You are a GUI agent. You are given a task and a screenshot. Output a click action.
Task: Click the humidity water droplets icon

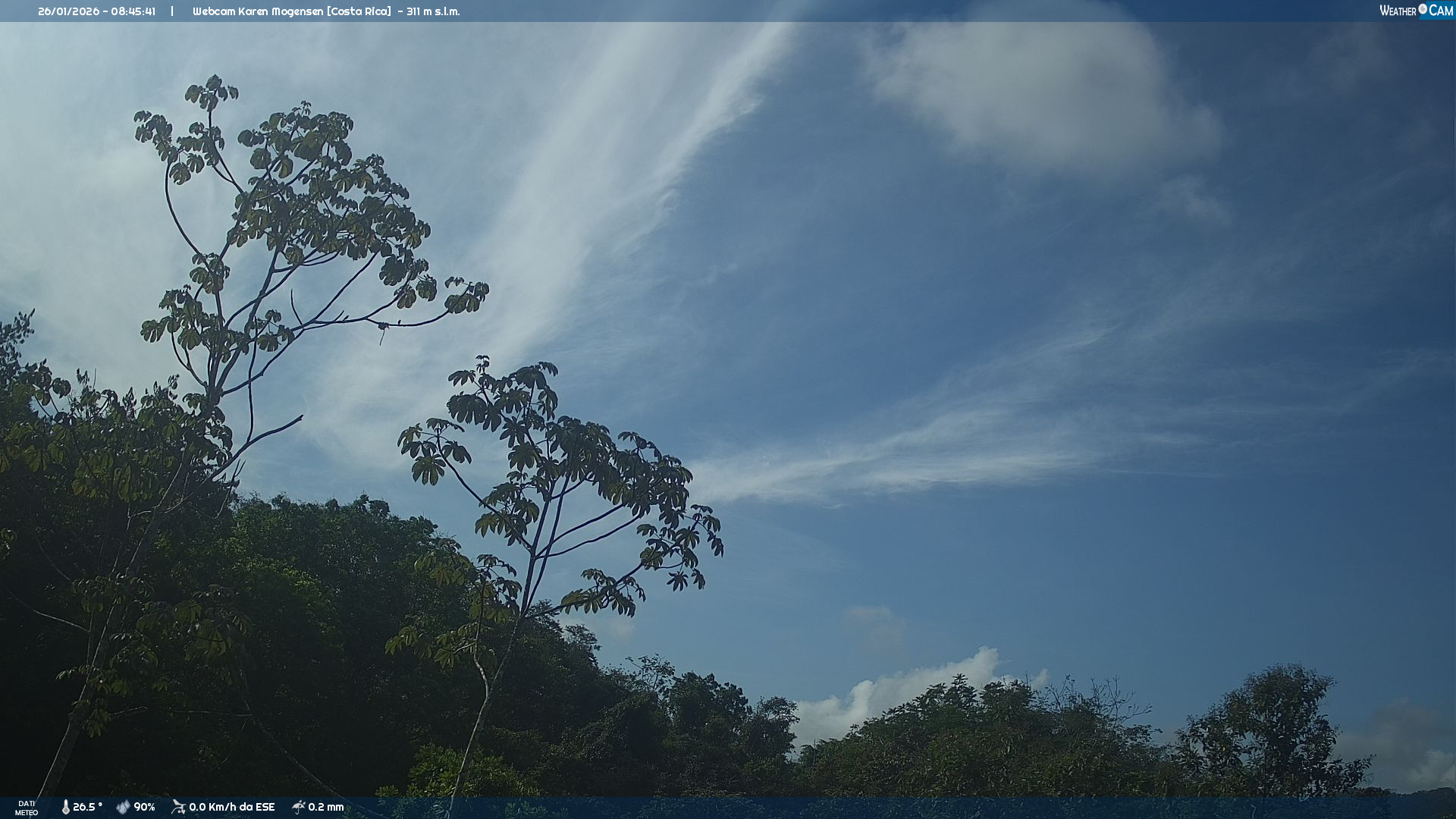tap(123, 807)
